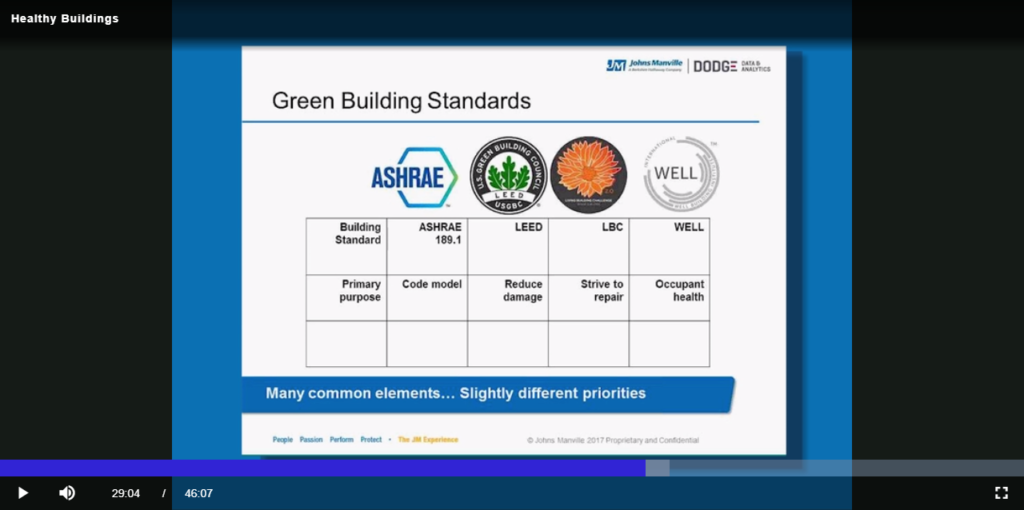1024x510 pixels.
Task: Click the WELL building standard logo
Action: coord(680,174)
